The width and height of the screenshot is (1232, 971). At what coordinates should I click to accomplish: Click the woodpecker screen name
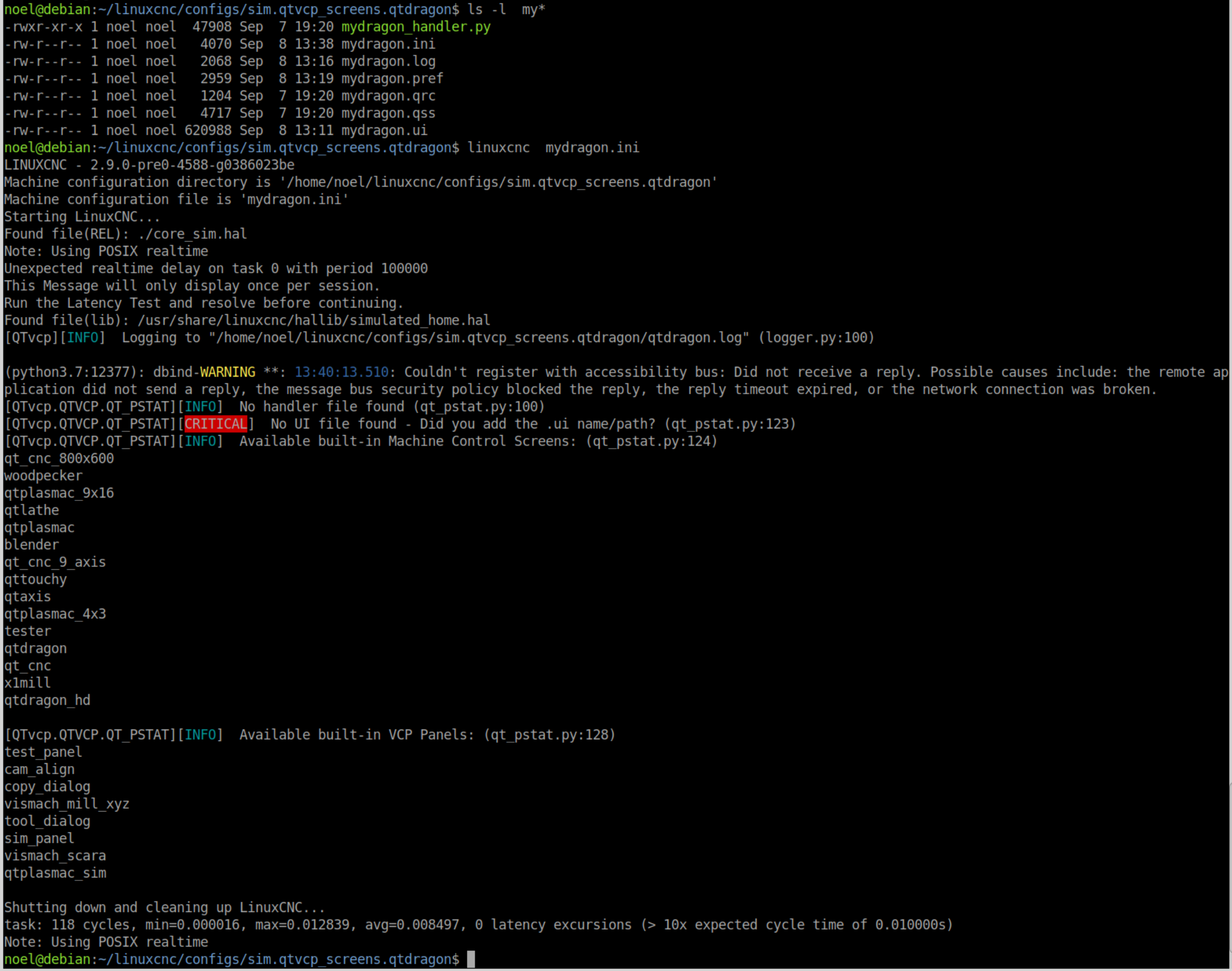point(43,476)
